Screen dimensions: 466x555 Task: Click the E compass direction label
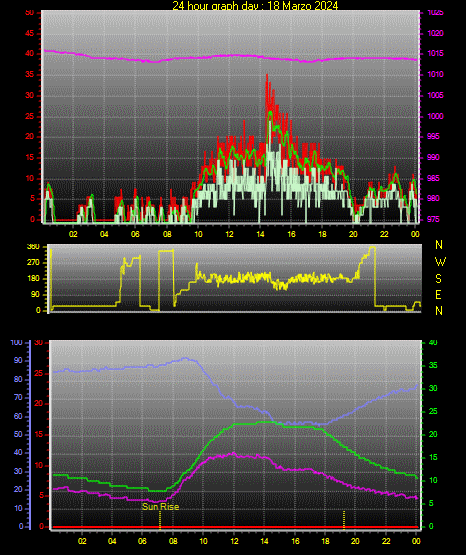click(x=438, y=295)
